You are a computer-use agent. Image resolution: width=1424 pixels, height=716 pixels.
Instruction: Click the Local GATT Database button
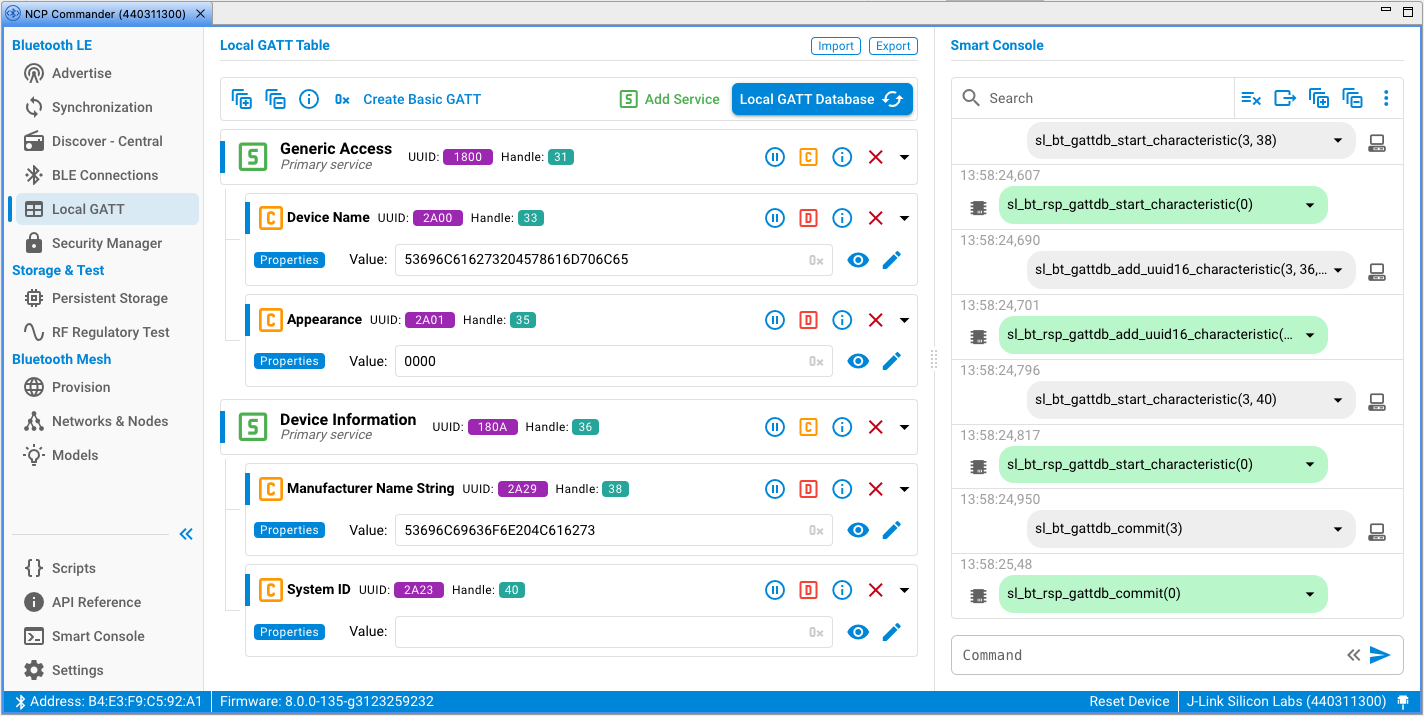tap(822, 99)
